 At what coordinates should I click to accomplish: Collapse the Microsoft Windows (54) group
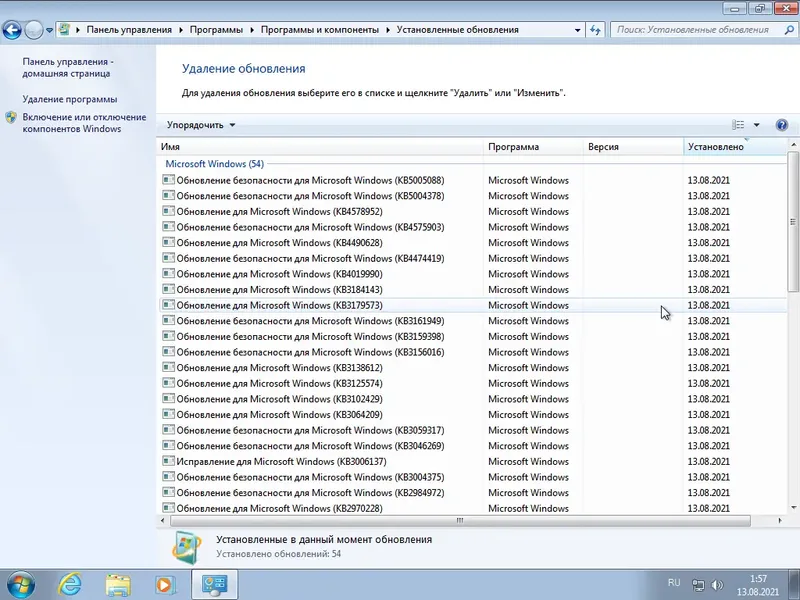pos(214,164)
